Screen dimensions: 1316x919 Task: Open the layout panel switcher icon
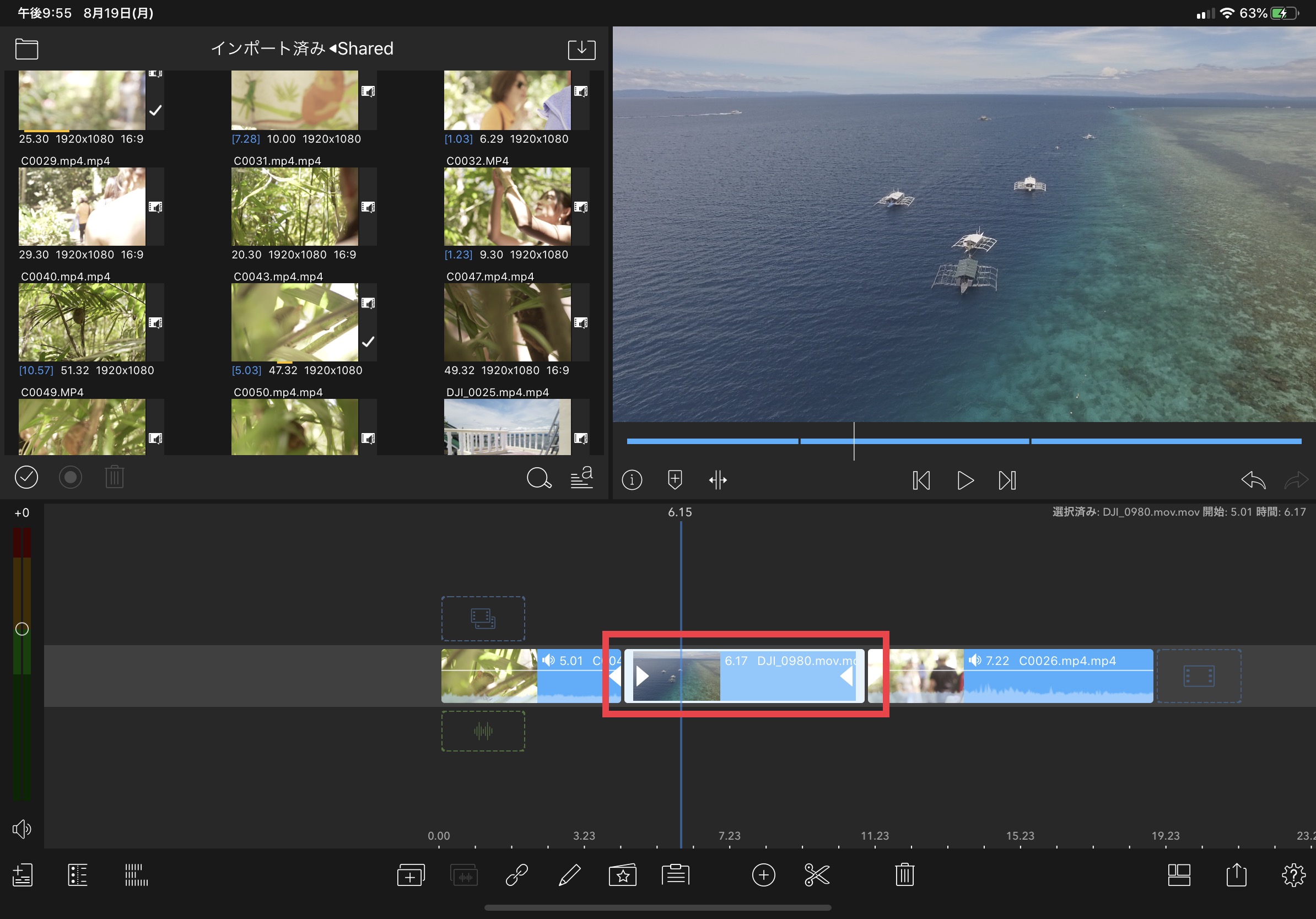pyautogui.click(x=1179, y=875)
